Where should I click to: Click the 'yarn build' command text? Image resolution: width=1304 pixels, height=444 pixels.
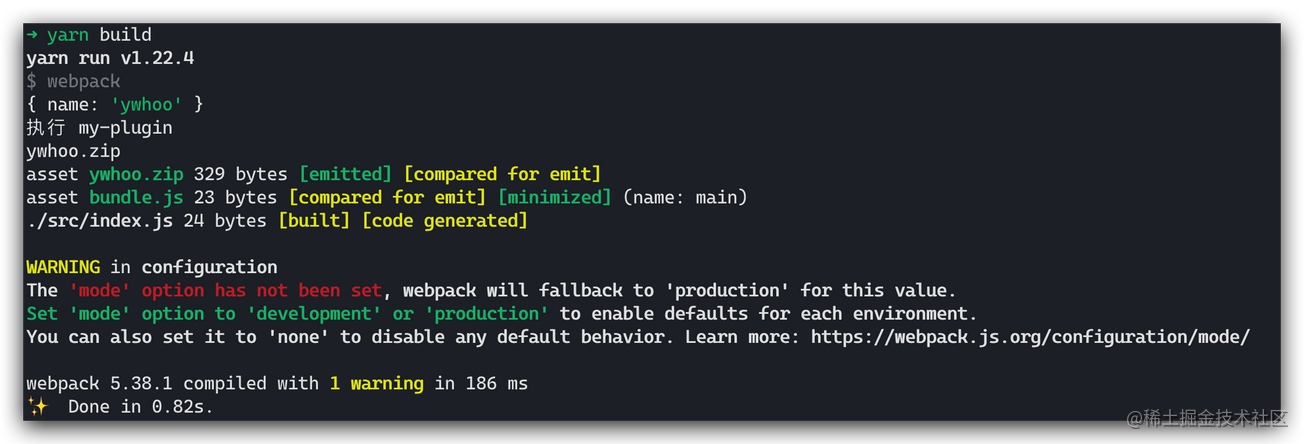[x=99, y=35]
